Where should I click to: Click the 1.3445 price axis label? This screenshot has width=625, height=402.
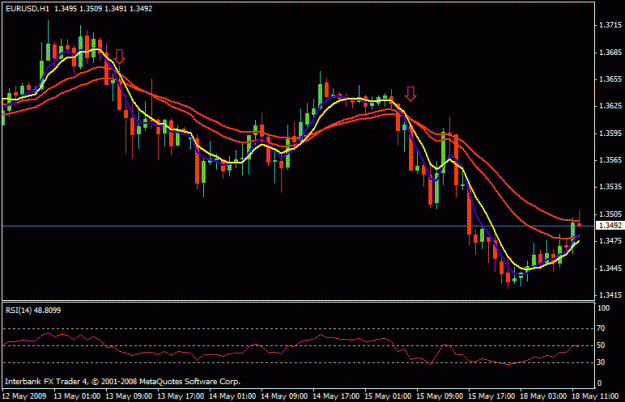point(610,268)
